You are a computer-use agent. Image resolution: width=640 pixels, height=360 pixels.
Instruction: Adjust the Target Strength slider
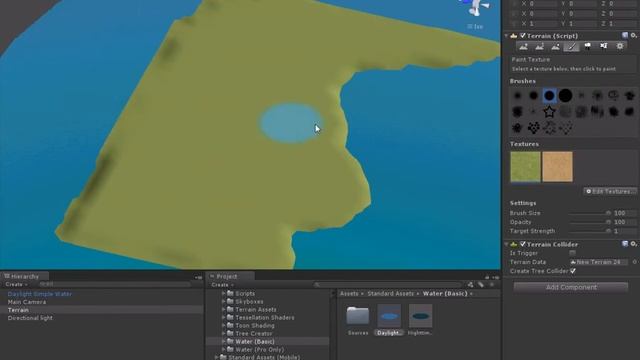590,231
